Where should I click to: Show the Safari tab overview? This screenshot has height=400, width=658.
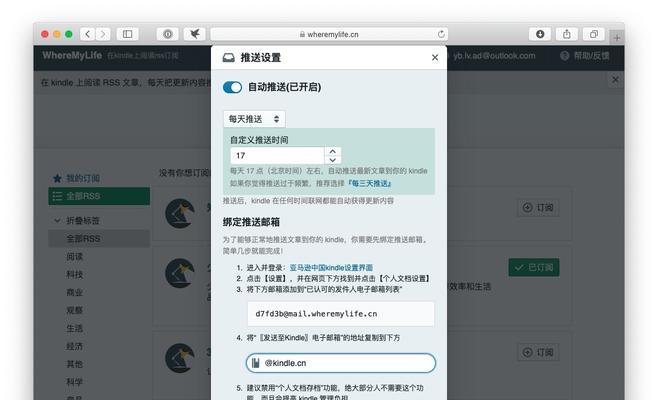594,34
